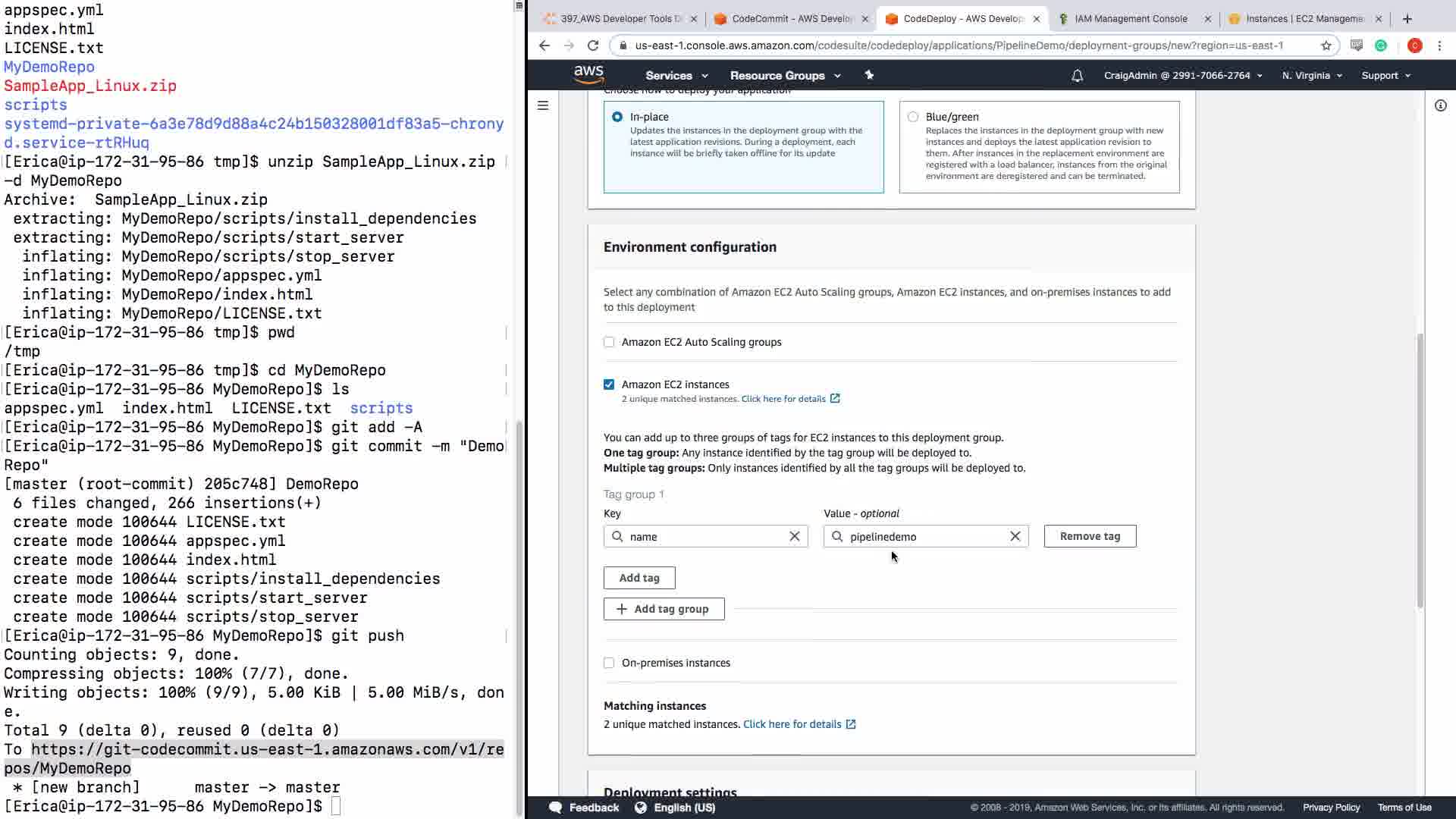Switch to the IAM Management Console tab

[1130, 19]
